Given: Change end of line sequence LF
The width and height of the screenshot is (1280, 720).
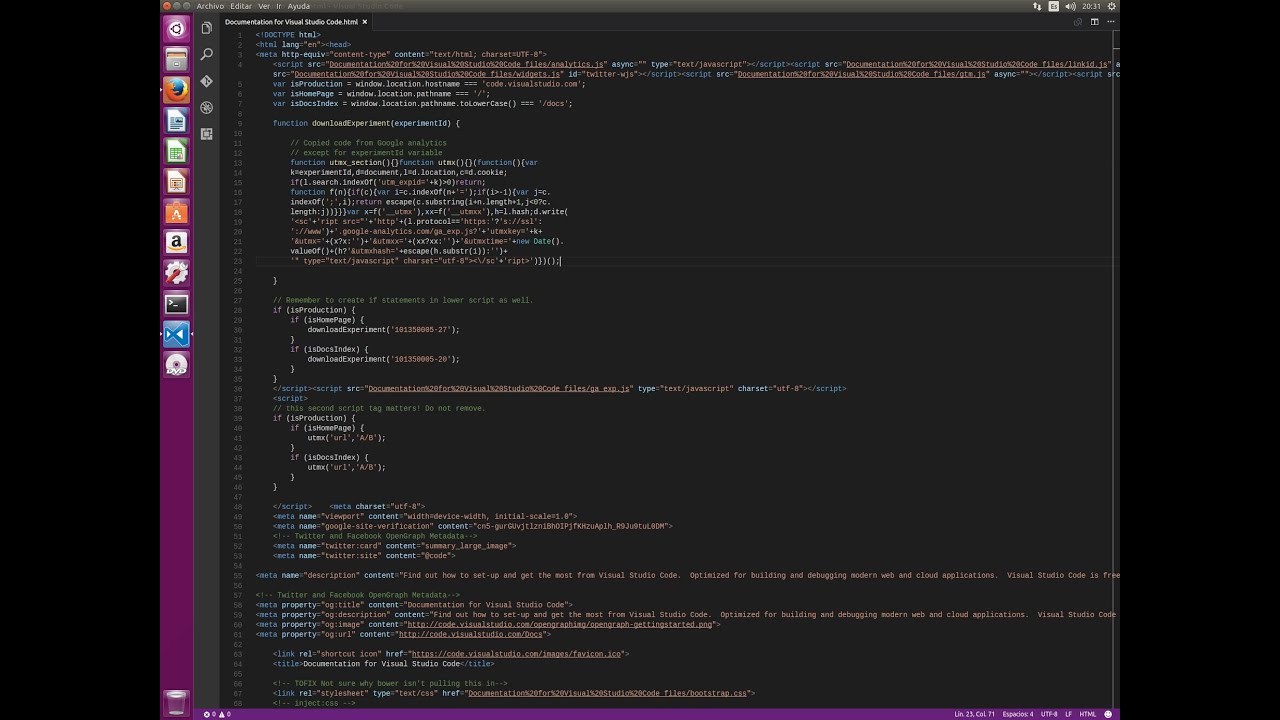Looking at the screenshot, I should (1069, 714).
